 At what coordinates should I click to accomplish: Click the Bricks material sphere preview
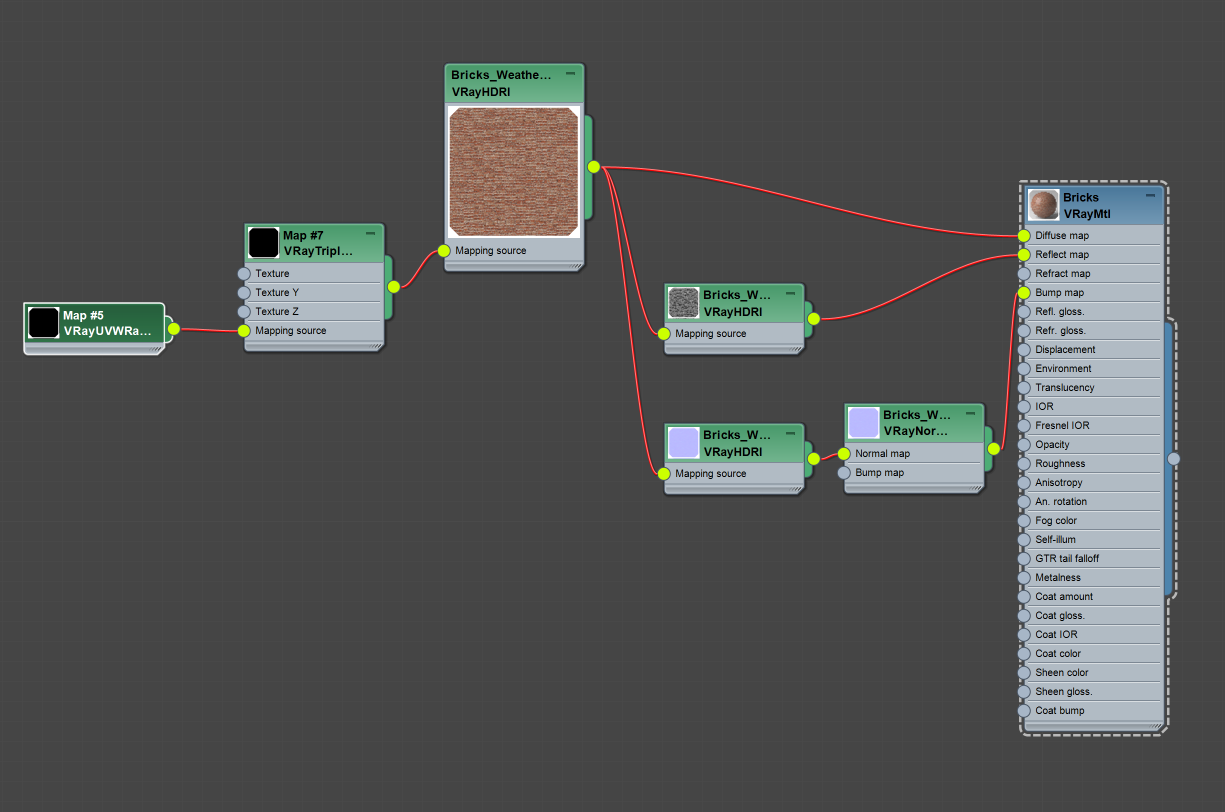1043,204
